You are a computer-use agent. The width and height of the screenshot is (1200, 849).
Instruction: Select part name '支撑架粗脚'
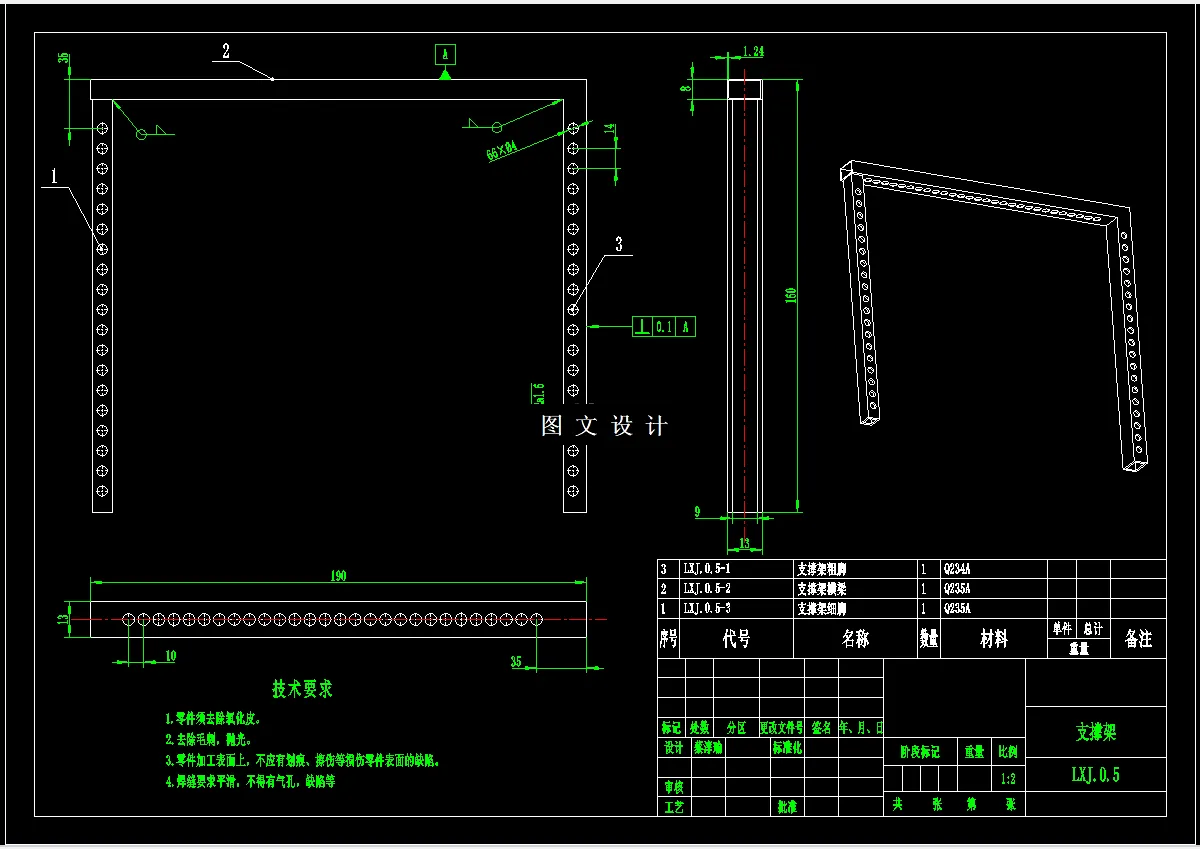pyautogui.click(x=822, y=568)
